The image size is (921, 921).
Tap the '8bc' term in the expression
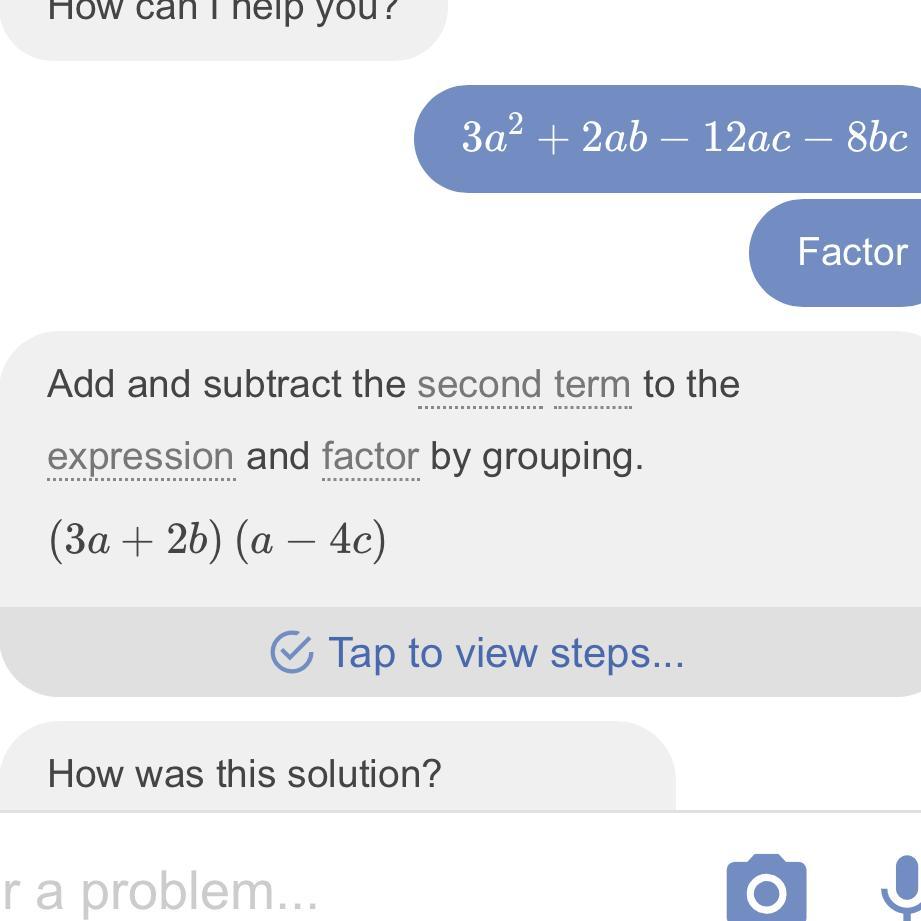[876, 138]
